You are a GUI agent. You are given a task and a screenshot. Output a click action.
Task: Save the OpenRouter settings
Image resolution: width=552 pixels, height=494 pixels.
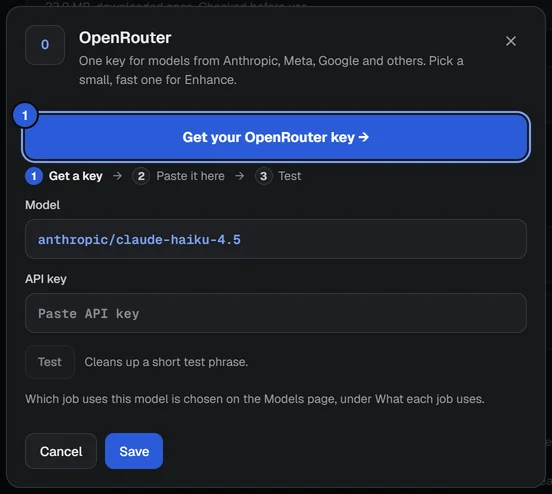click(x=134, y=451)
